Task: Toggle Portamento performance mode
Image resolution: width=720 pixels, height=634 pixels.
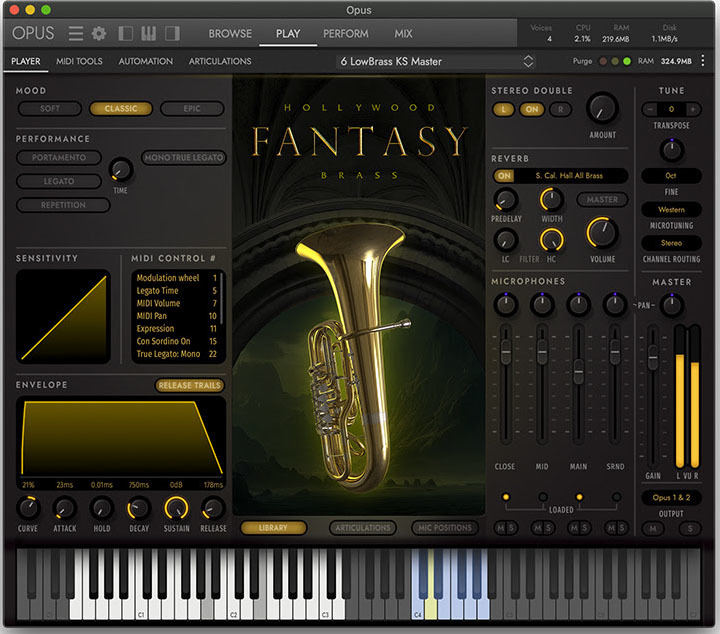Action: click(x=59, y=157)
